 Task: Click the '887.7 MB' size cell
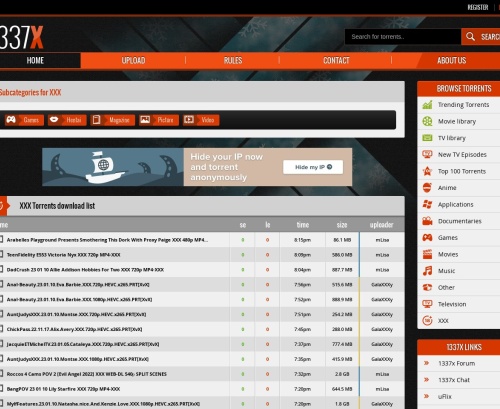coord(342,270)
